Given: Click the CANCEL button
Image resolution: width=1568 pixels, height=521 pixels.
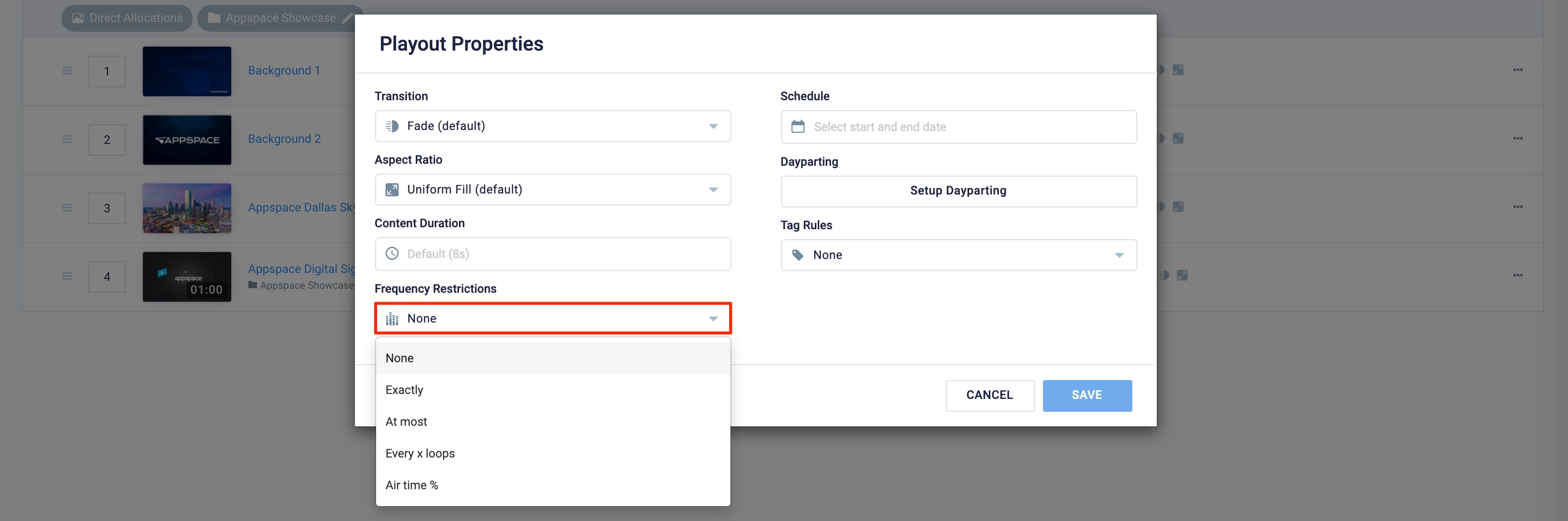Looking at the screenshot, I should pyautogui.click(x=990, y=395).
